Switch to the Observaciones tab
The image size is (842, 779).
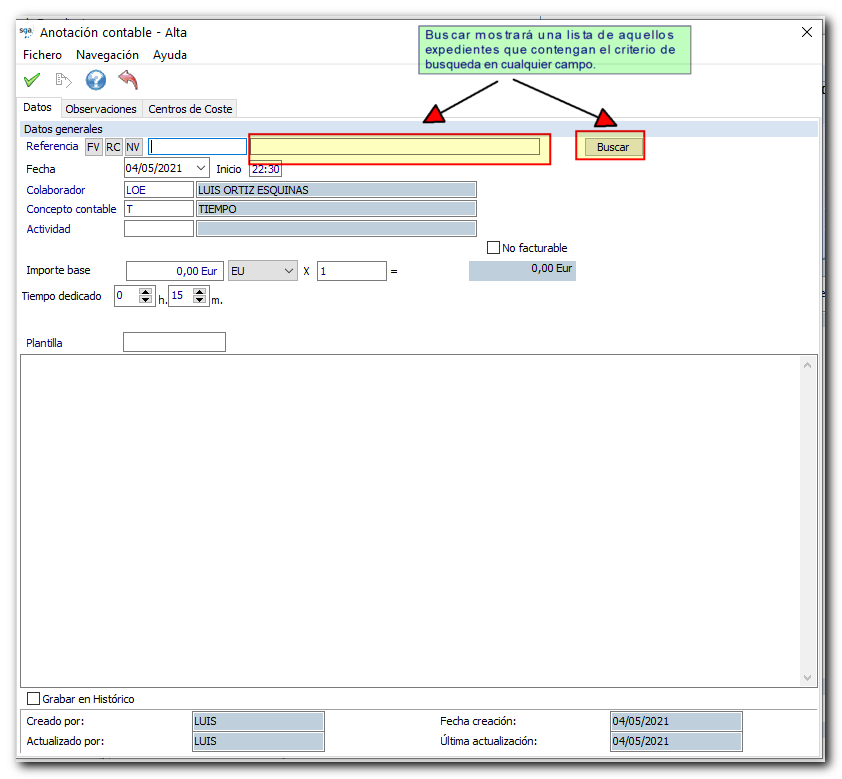(101, 109)
